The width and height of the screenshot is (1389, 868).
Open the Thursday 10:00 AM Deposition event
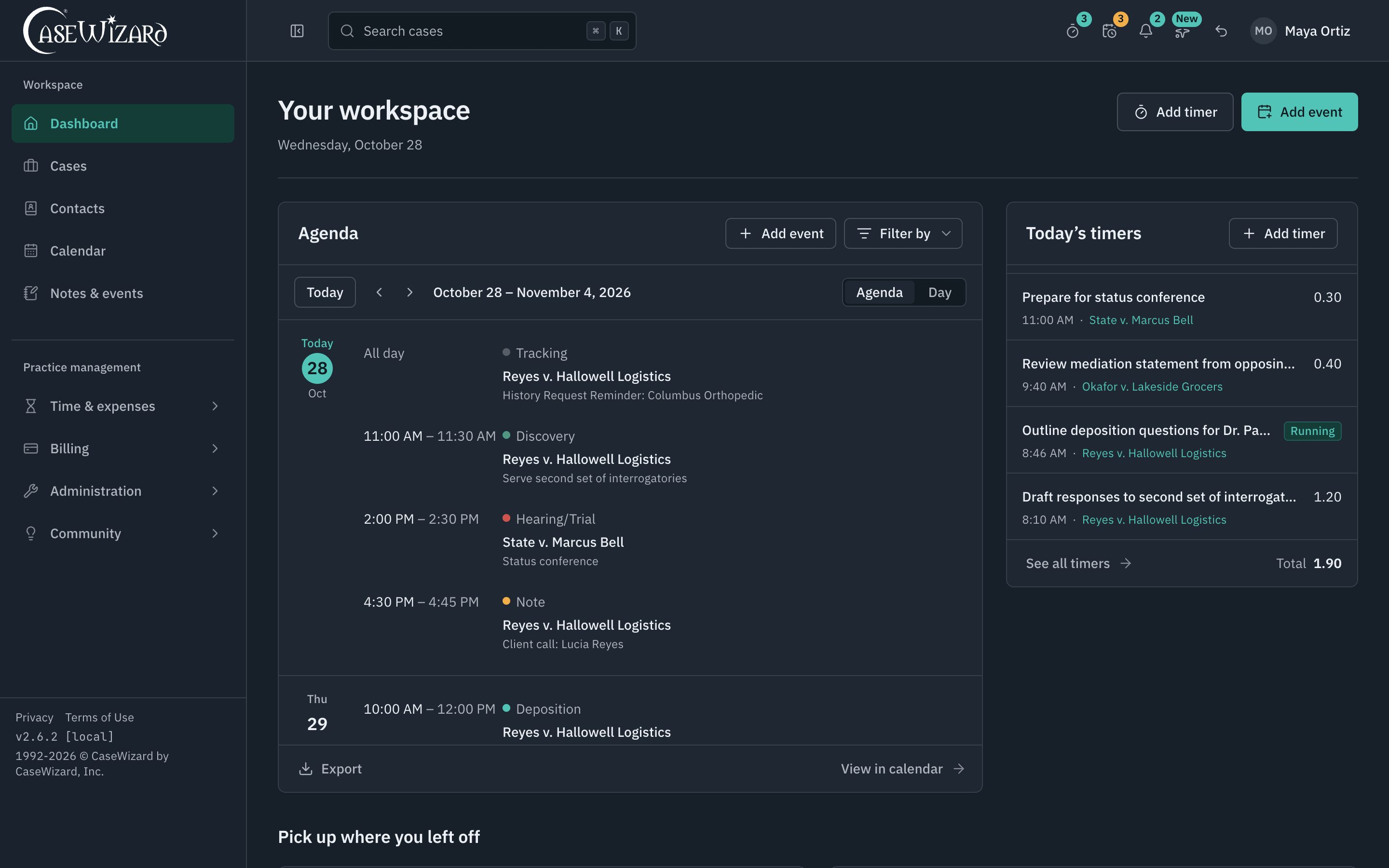pos(665,720)
